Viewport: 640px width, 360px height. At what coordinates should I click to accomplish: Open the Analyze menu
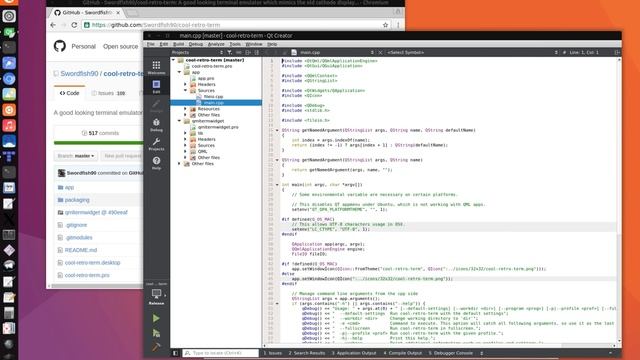click(216, 44)
